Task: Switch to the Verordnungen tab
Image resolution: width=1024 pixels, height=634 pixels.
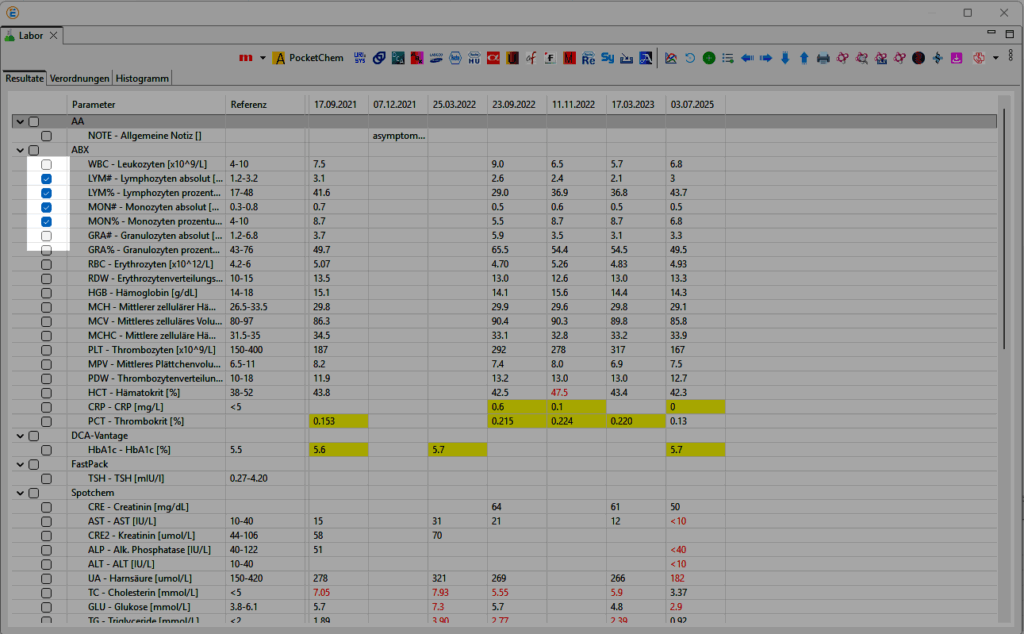Action: pyautogui.click(x=80, y=77)
